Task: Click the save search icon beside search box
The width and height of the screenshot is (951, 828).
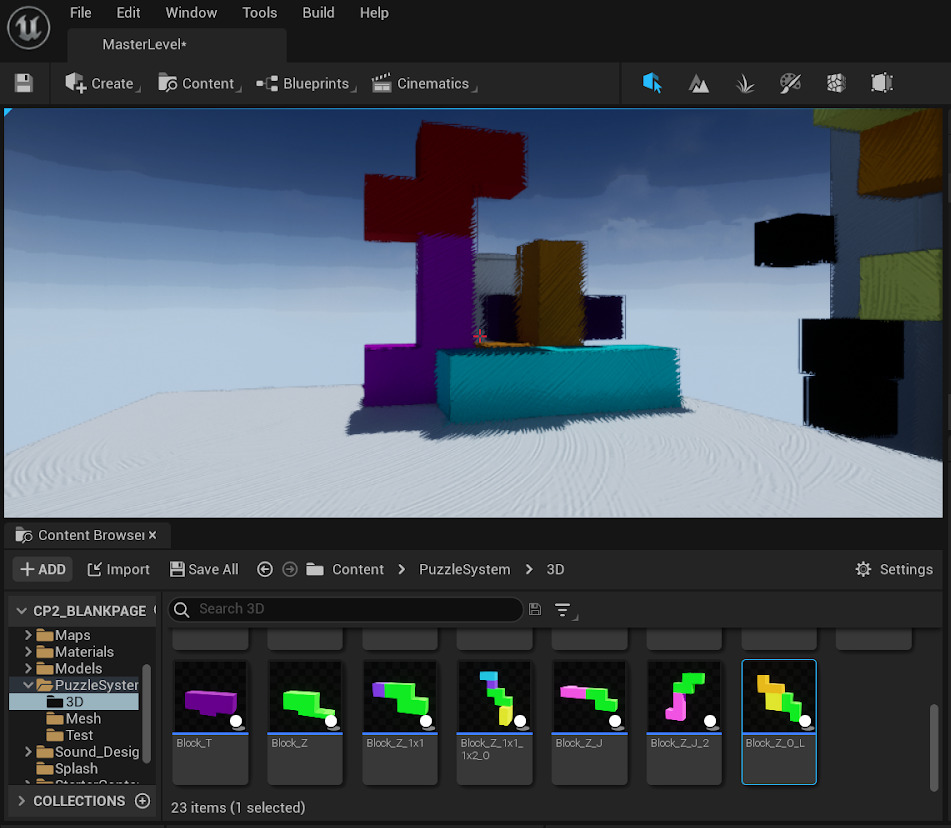Action: point(535,609)
